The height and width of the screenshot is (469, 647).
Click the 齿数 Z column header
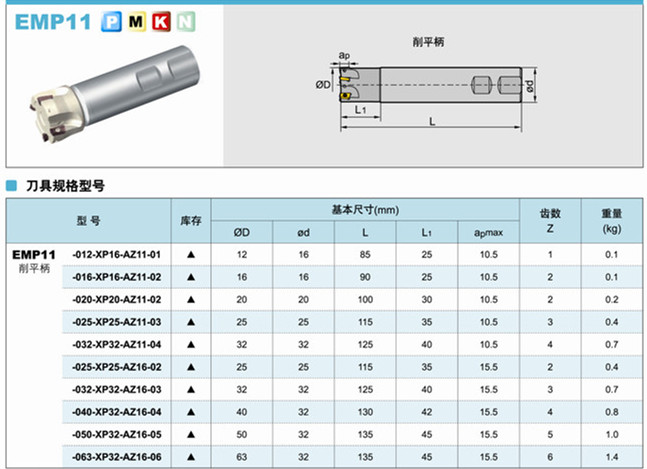pos(550,220)
